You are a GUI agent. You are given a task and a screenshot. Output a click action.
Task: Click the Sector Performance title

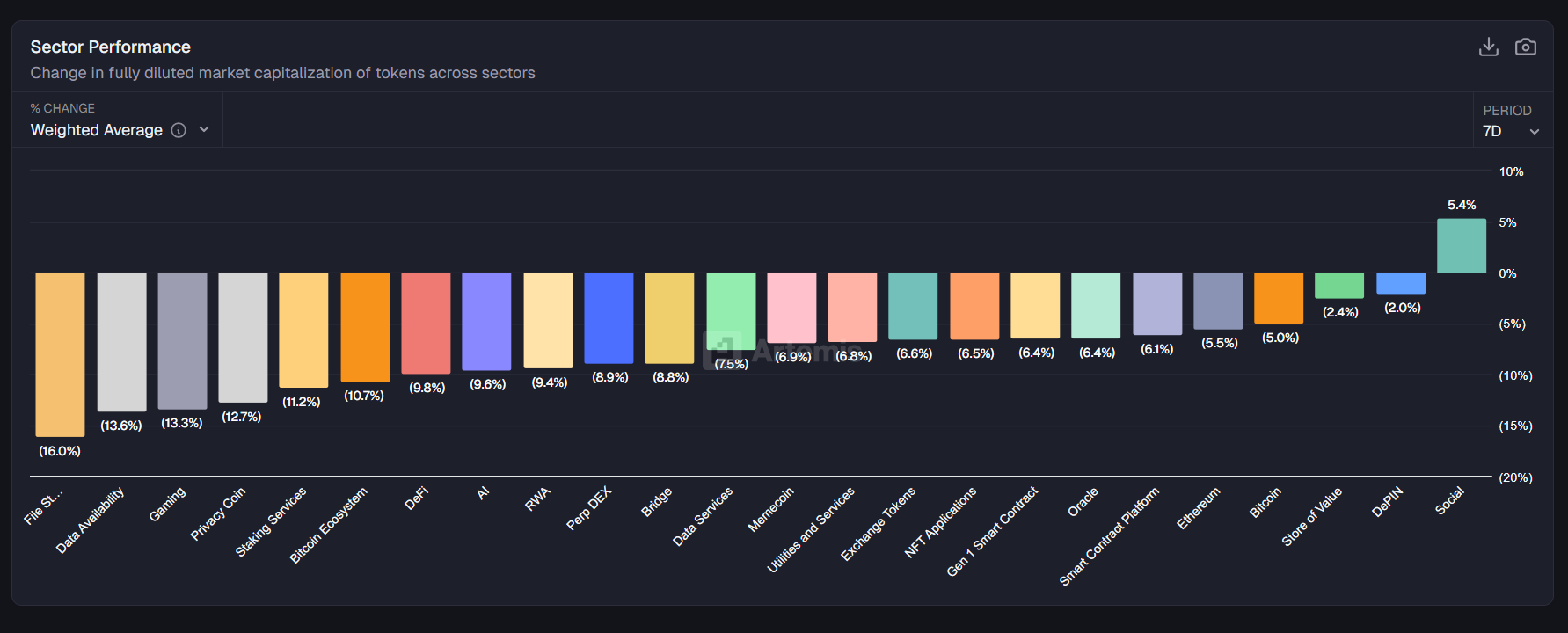111,47
